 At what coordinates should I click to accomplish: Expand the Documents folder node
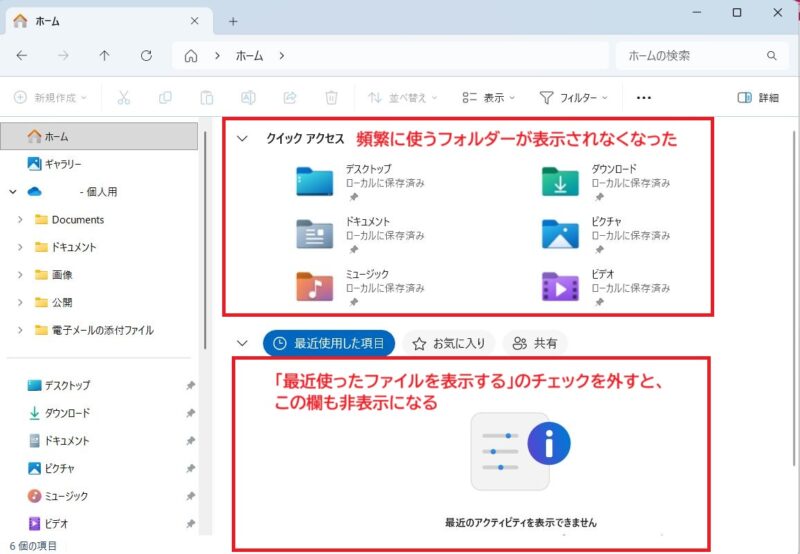pos(20,219)
